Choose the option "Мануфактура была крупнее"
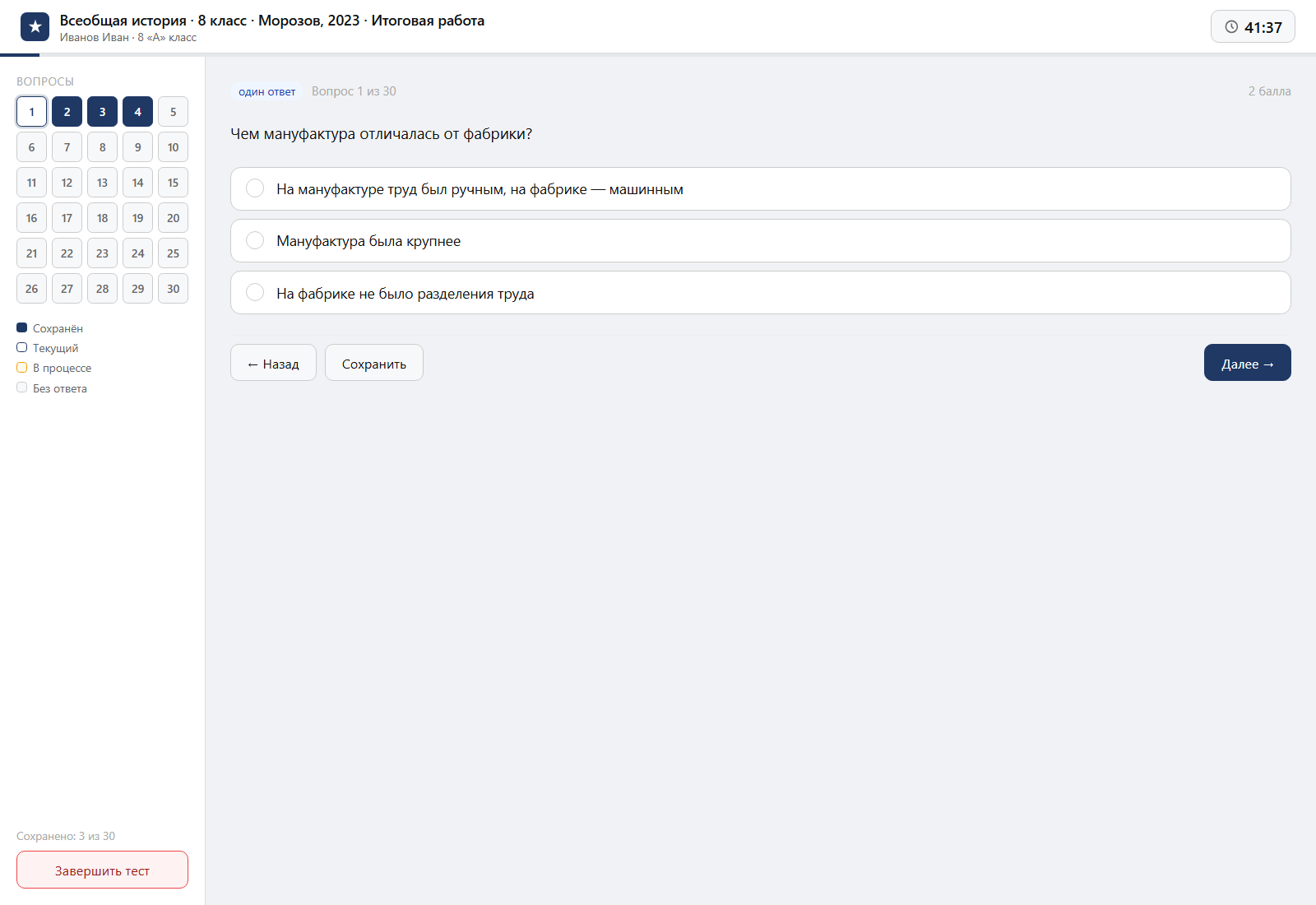Screen dimensions: 1316x905 tap(760, 241)
